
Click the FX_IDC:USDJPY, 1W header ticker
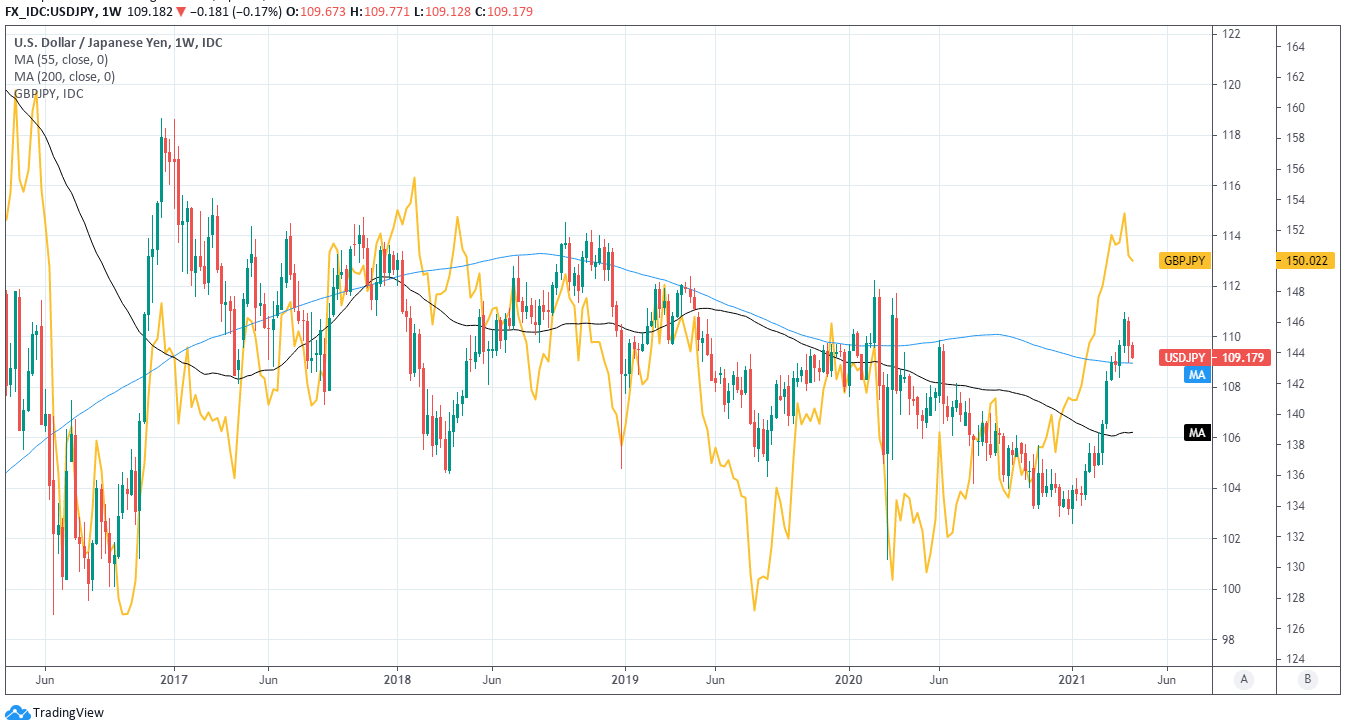[x=68, y=10]
